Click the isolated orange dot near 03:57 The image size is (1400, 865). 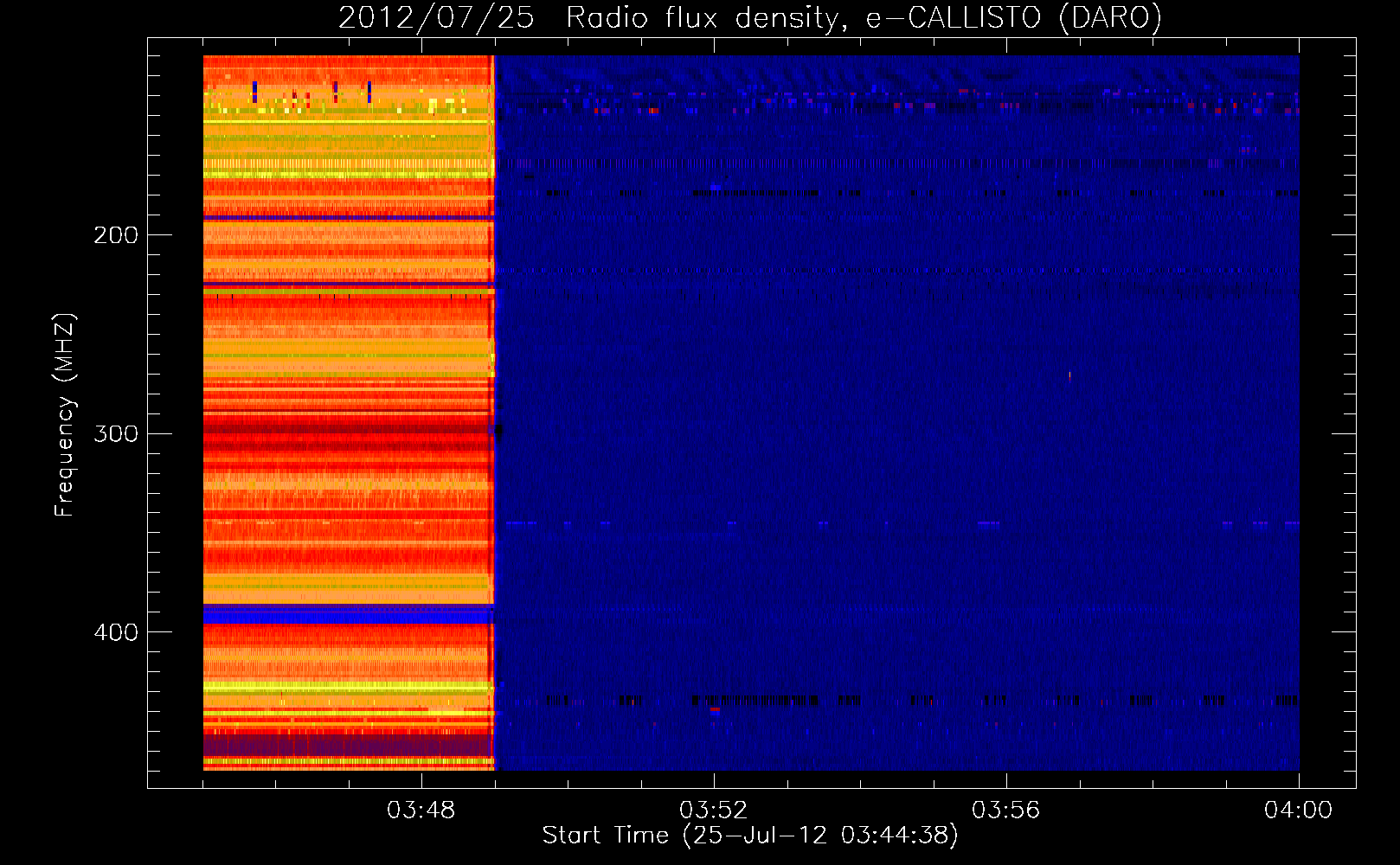1069,375
